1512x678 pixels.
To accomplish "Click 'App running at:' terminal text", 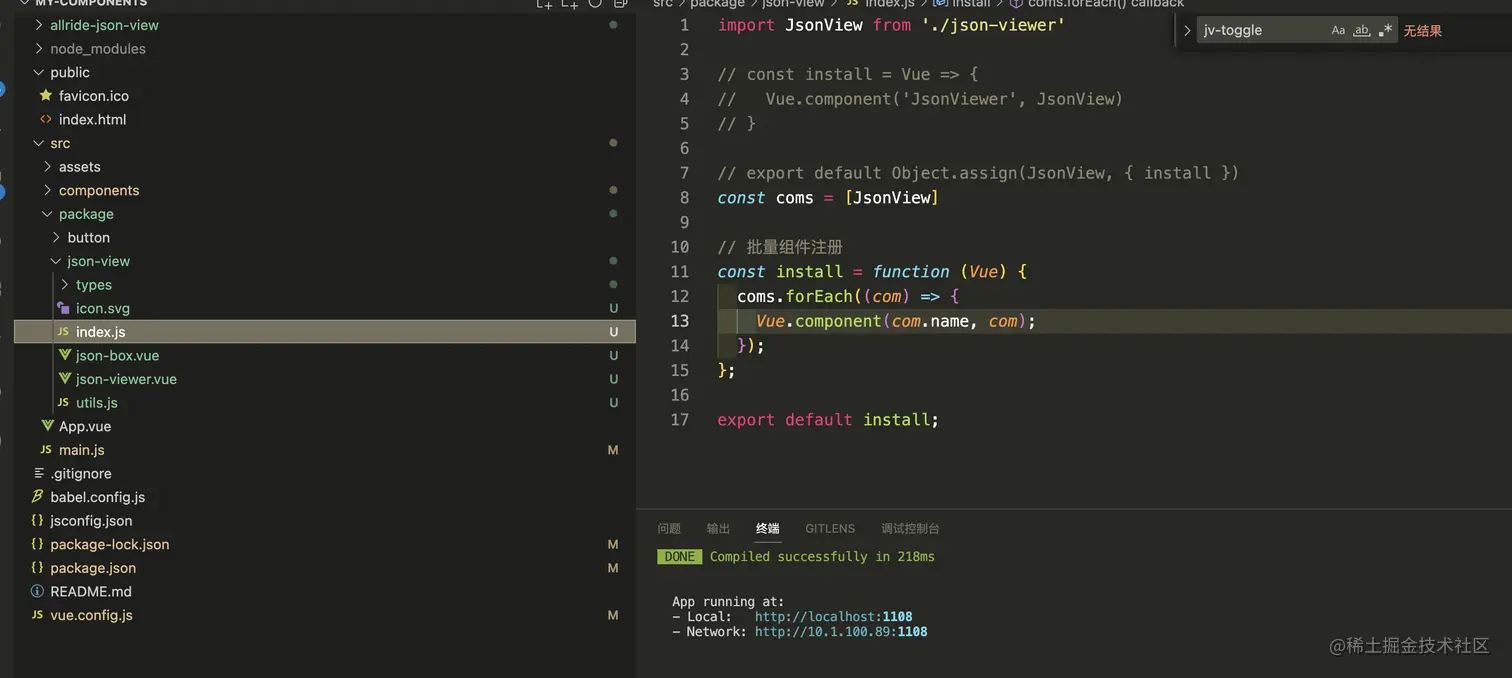I will [728, 602].
